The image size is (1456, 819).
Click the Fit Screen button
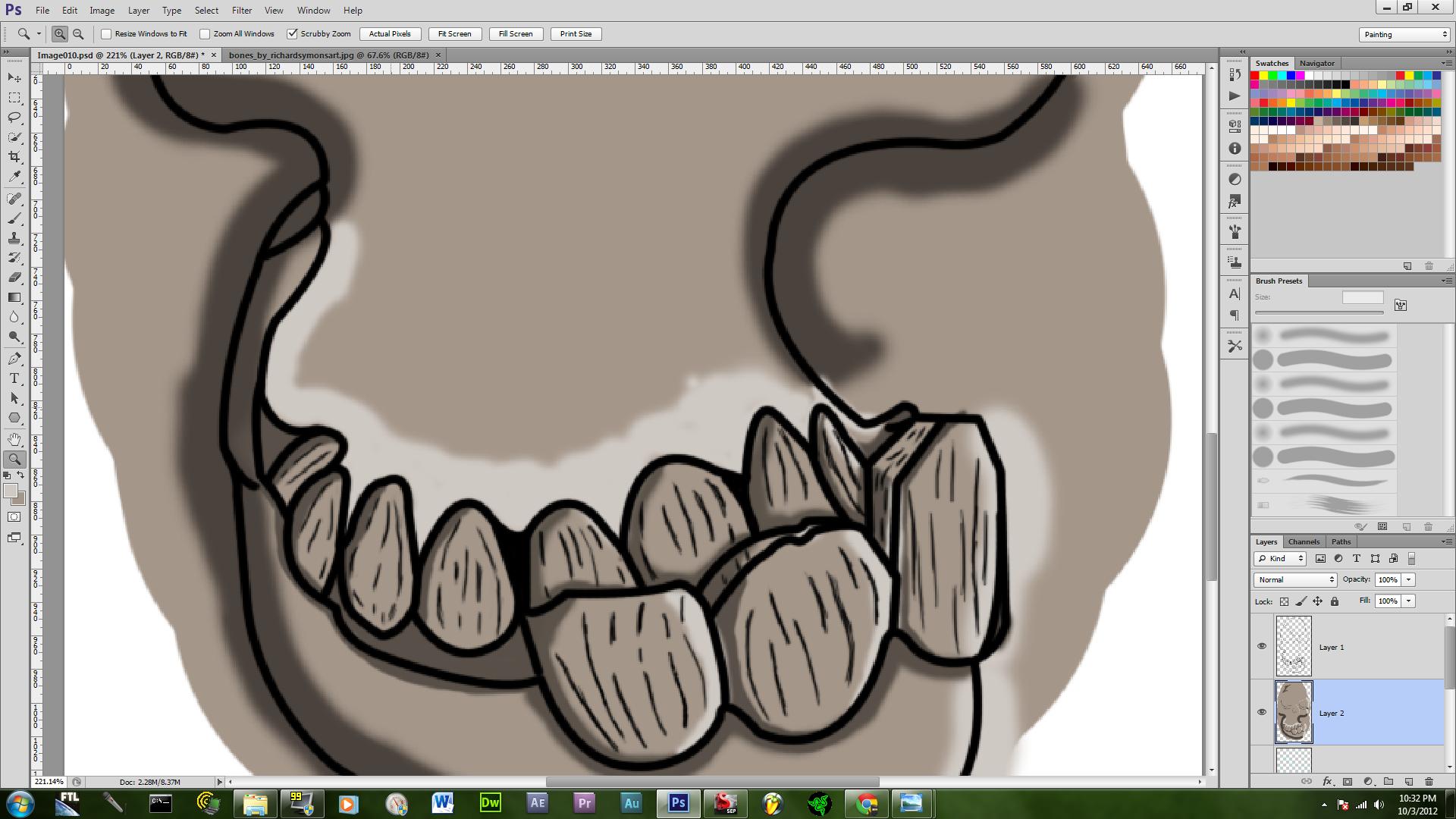(454, 34)
